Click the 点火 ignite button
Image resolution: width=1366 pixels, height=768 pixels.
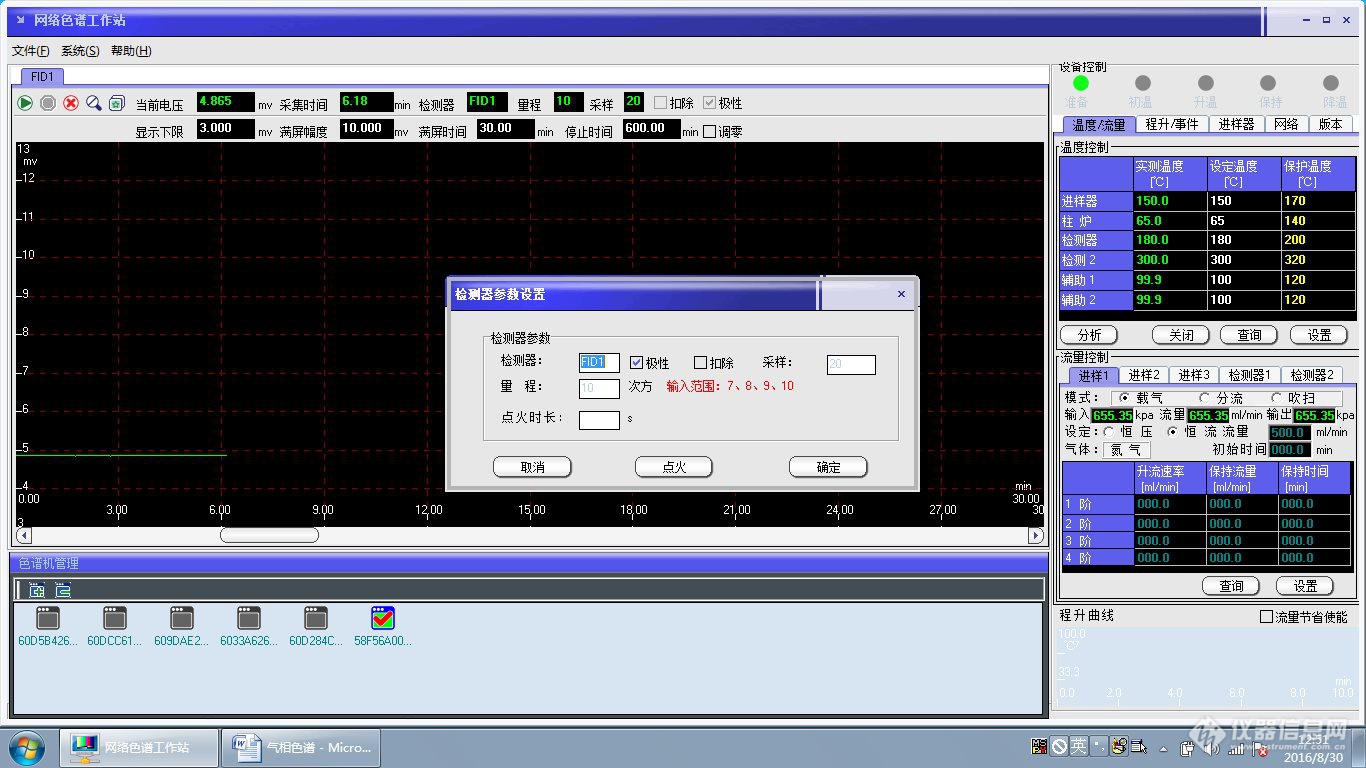coord(674,467)
